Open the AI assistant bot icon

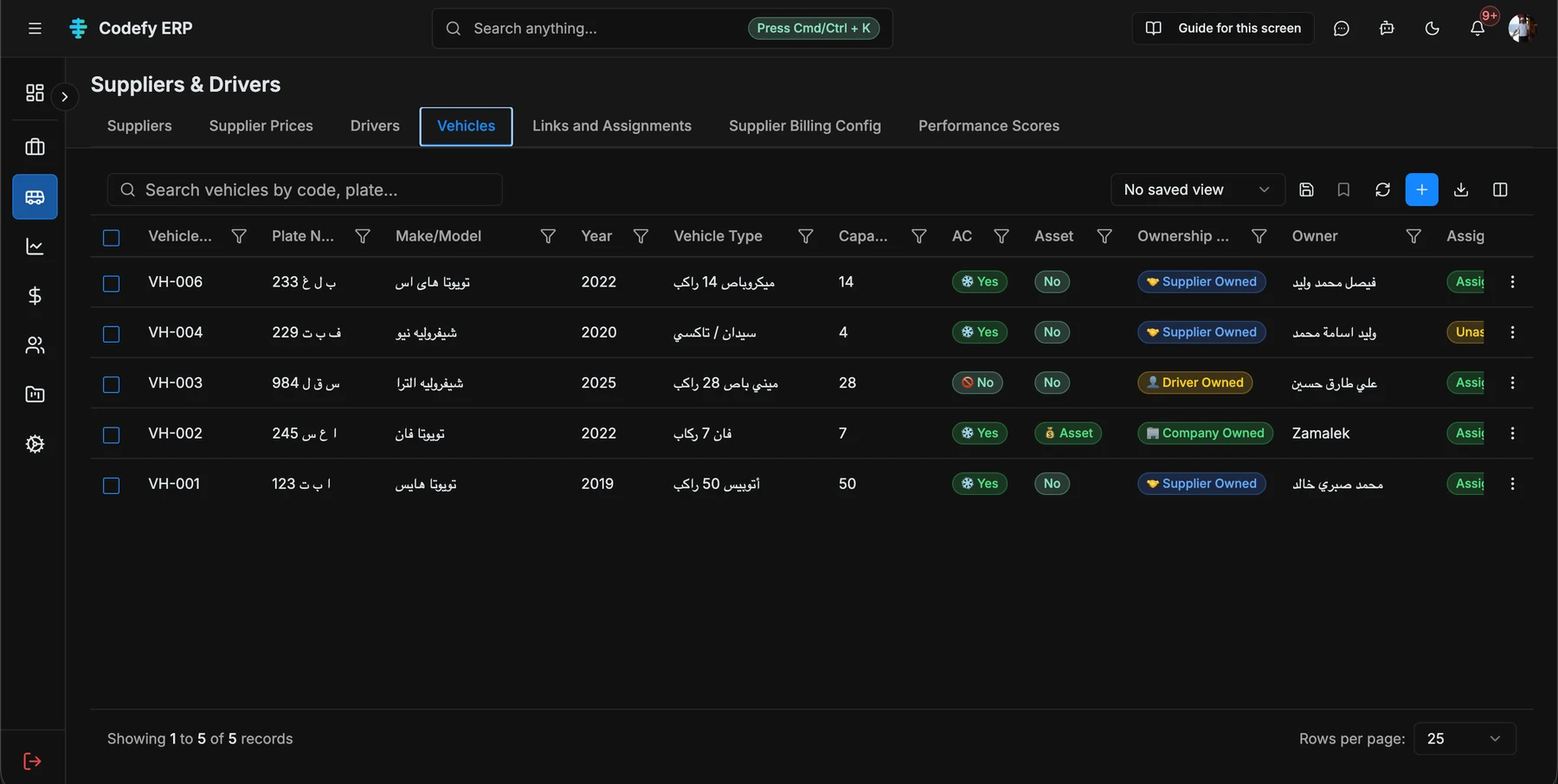[x=1387, y=29]
